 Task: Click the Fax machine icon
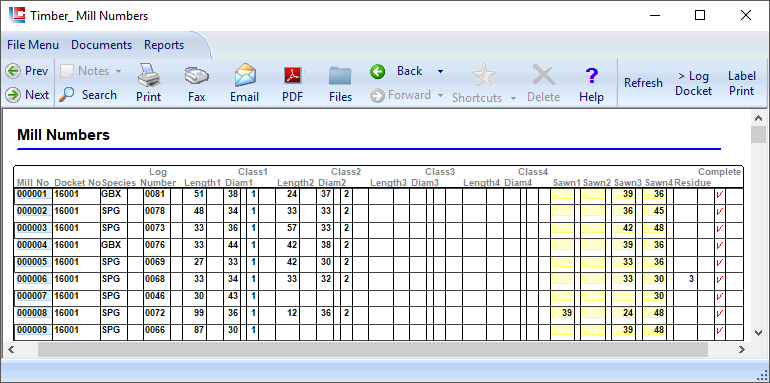196,76
